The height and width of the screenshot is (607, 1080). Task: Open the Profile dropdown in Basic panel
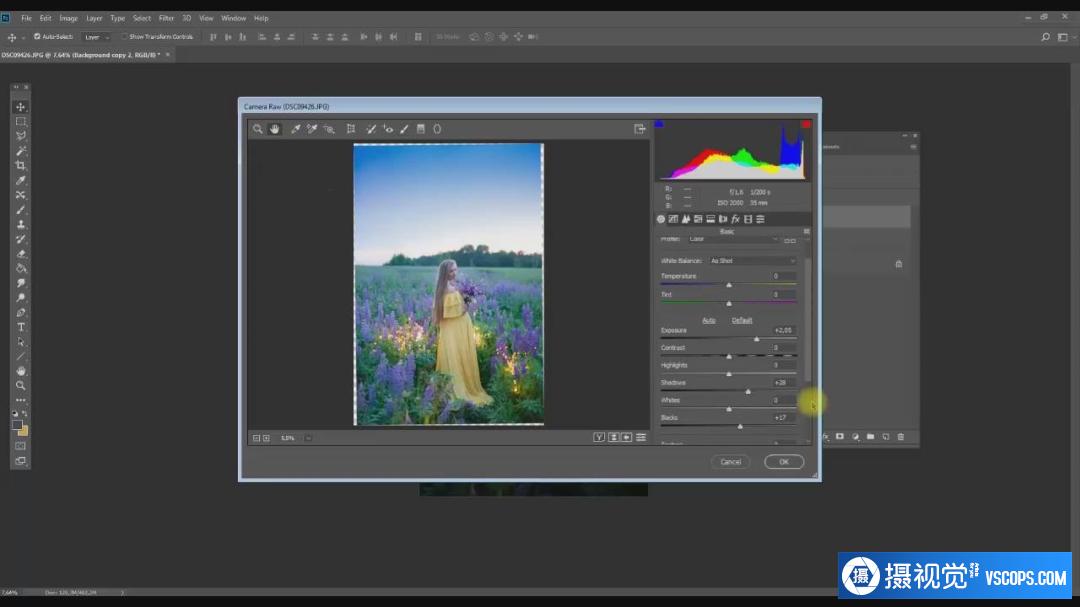[x=734, y=239]
